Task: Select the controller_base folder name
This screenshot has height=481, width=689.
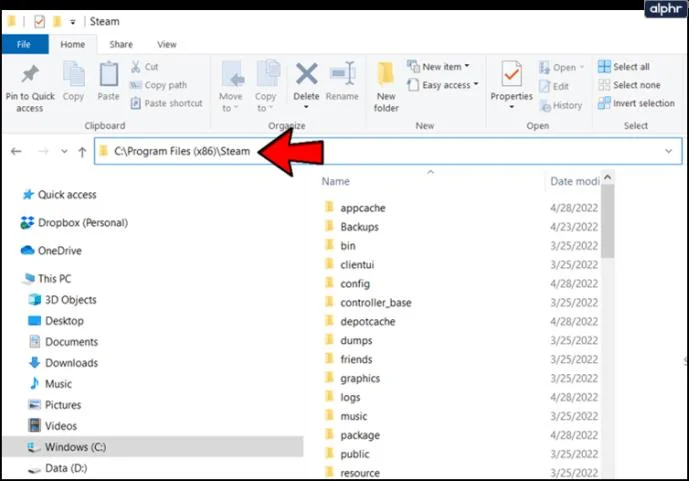Action: (376, 303)
